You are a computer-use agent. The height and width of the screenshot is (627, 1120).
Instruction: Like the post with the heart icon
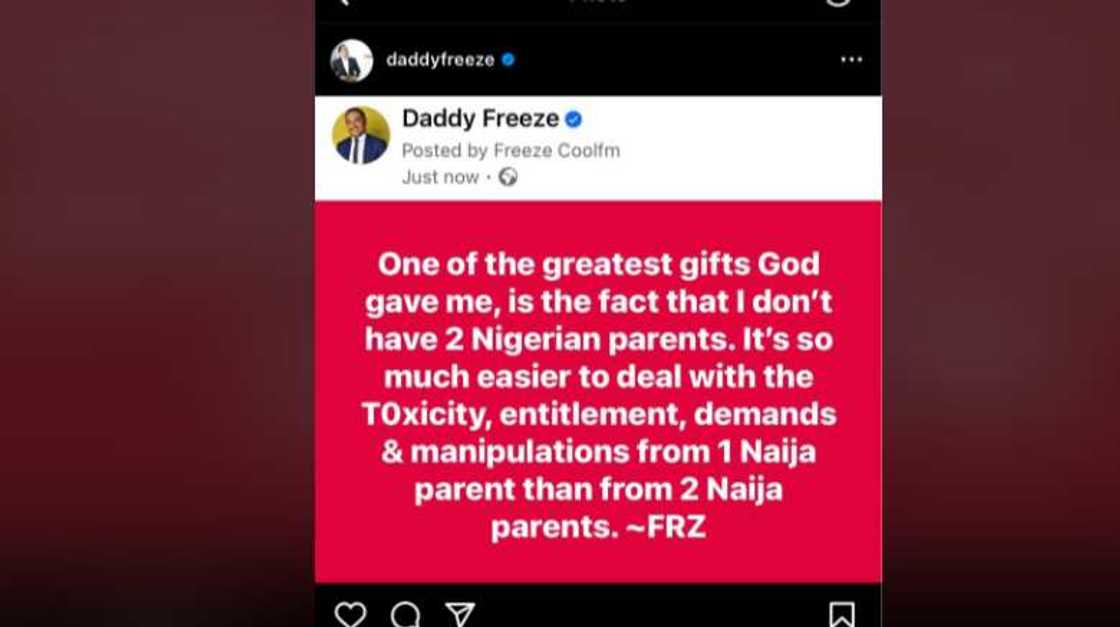(350, 614)
